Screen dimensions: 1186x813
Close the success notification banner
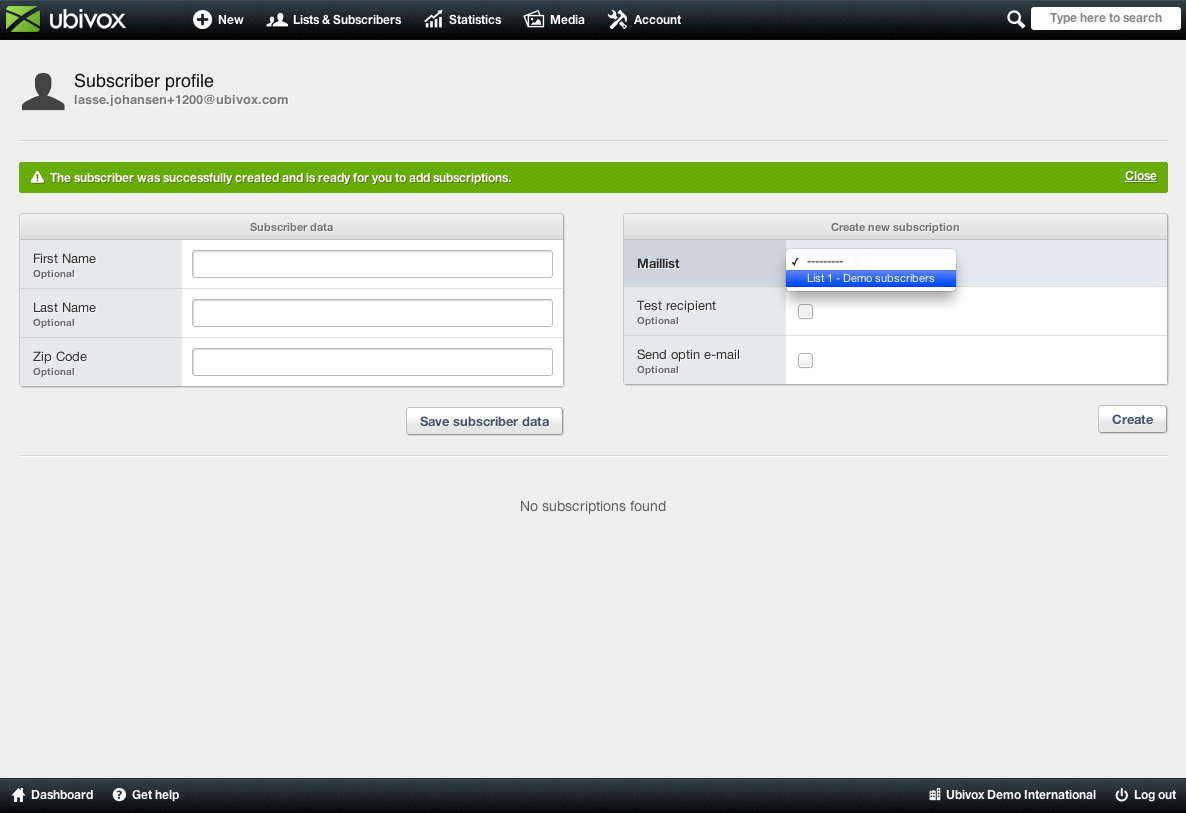(x=1141, y=176)
